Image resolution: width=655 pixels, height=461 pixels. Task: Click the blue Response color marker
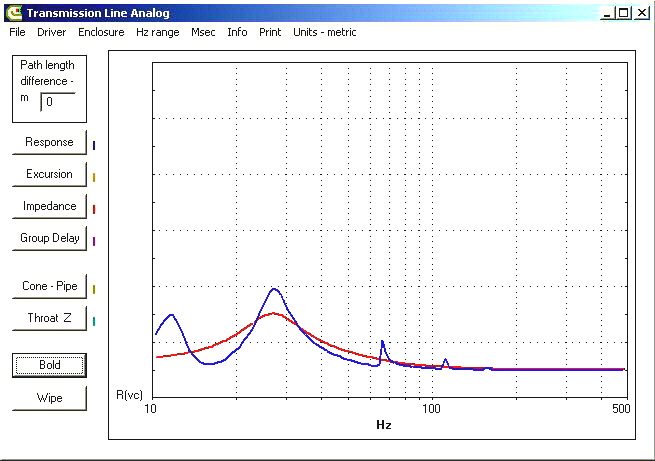[94, 145]
